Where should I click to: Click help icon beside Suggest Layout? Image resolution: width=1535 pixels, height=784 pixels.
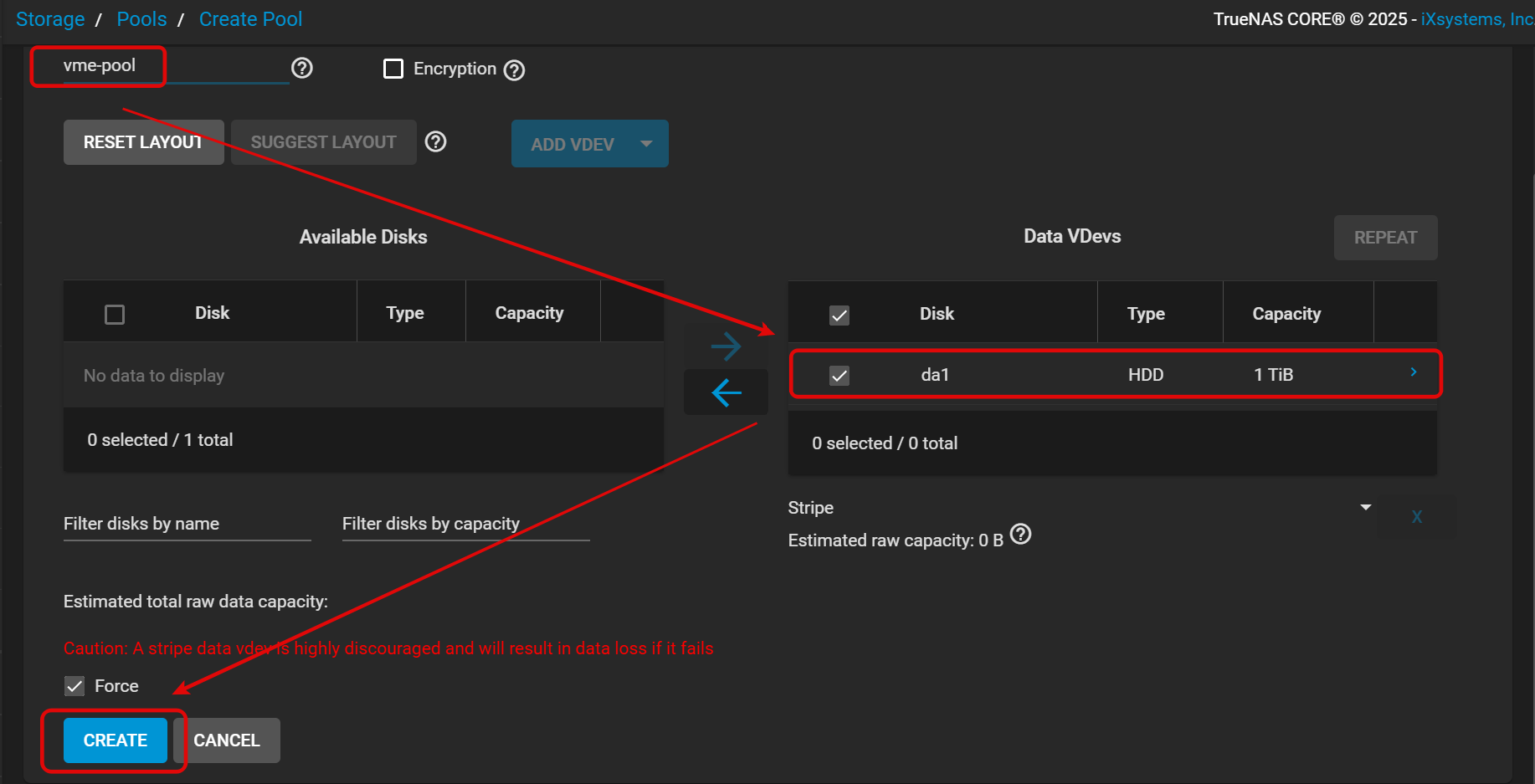coord(435,142)
